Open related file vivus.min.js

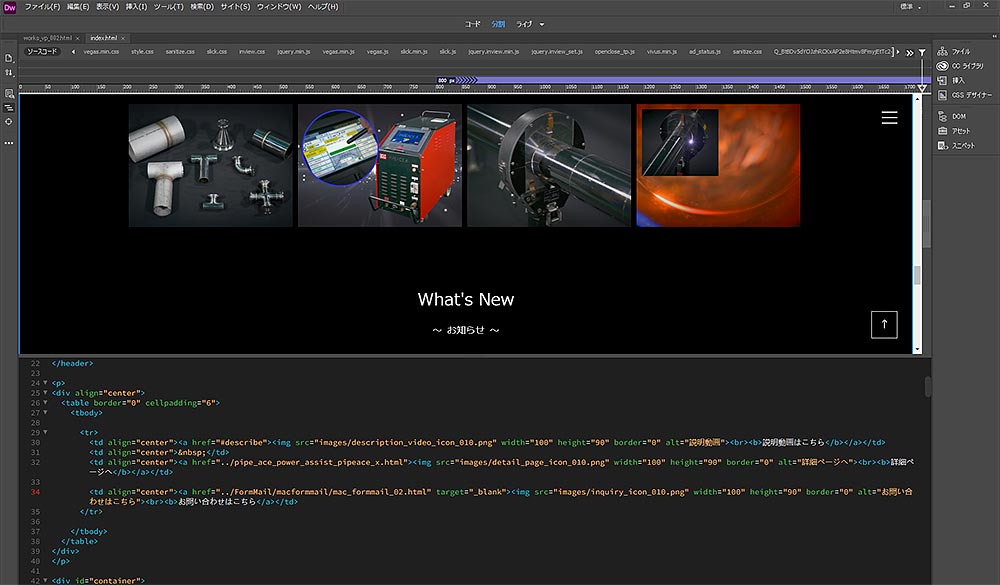(x=662, y=52)
